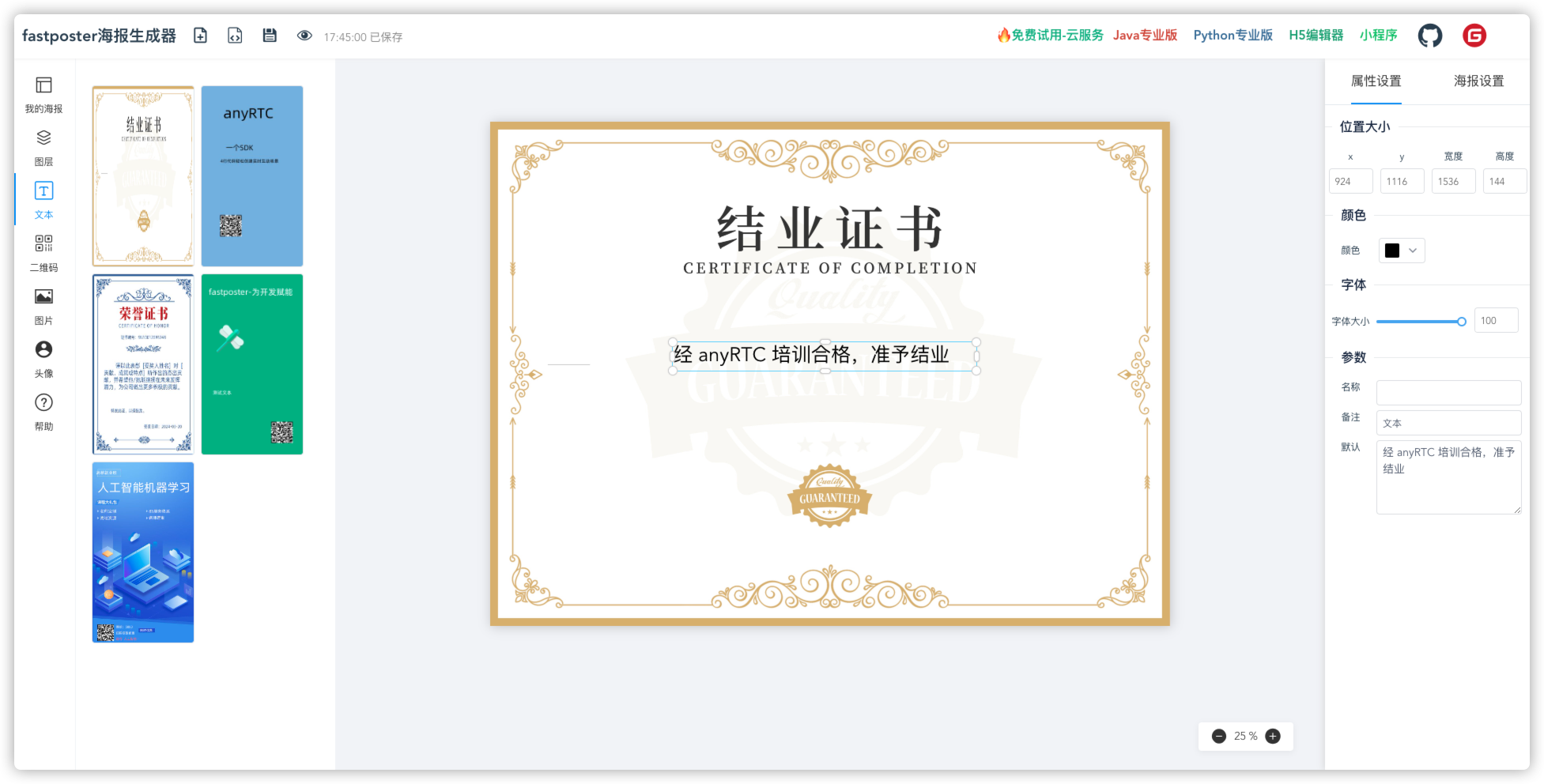Select the 文本 text tool
1544x784 pixels.
[43, 201]
